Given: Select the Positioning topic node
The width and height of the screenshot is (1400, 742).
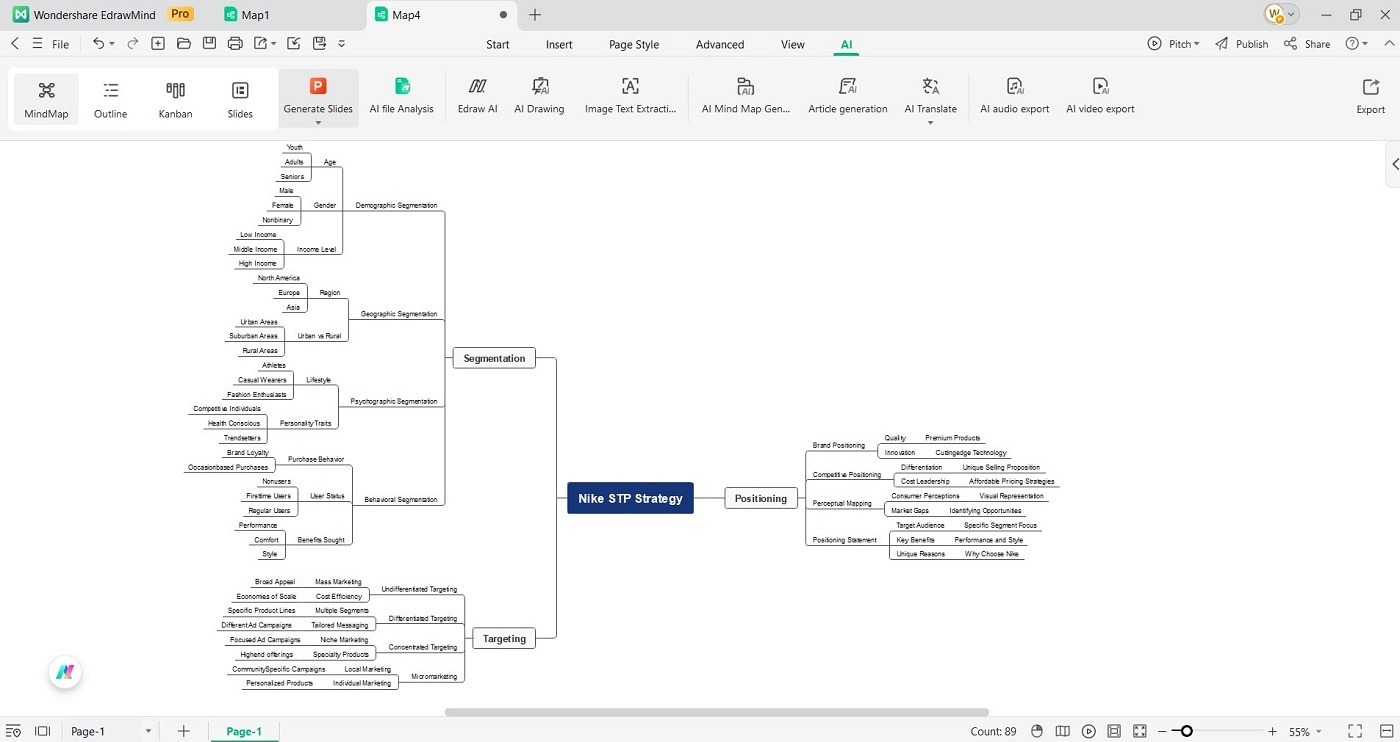Looking at the screenshot, I should 761,498.
